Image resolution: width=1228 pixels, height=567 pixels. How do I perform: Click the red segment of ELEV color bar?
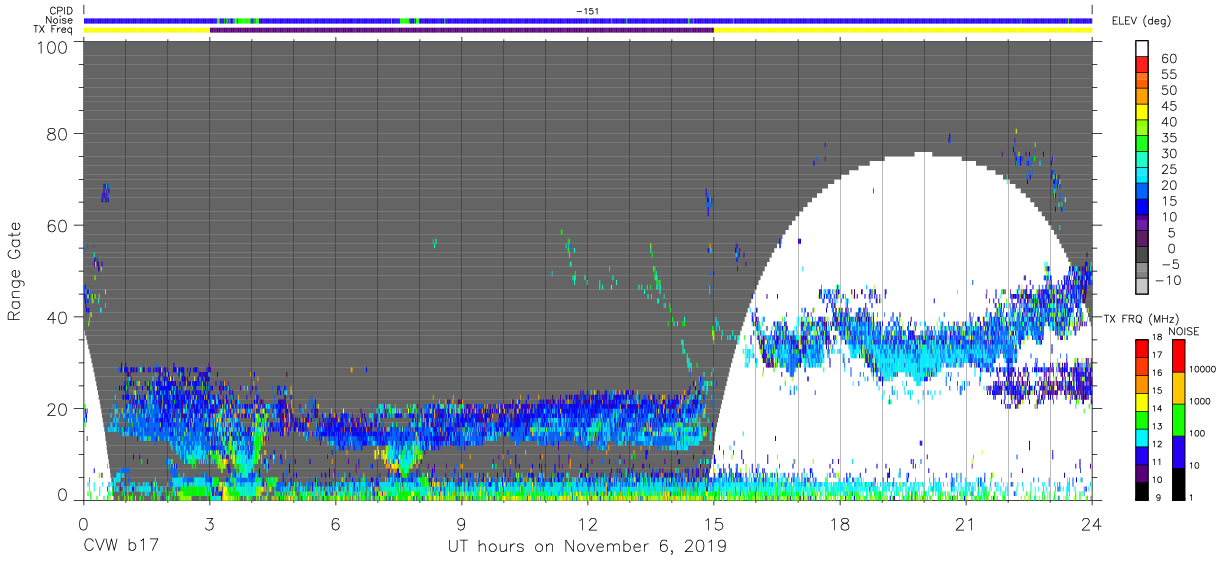tap(1143, 66)
